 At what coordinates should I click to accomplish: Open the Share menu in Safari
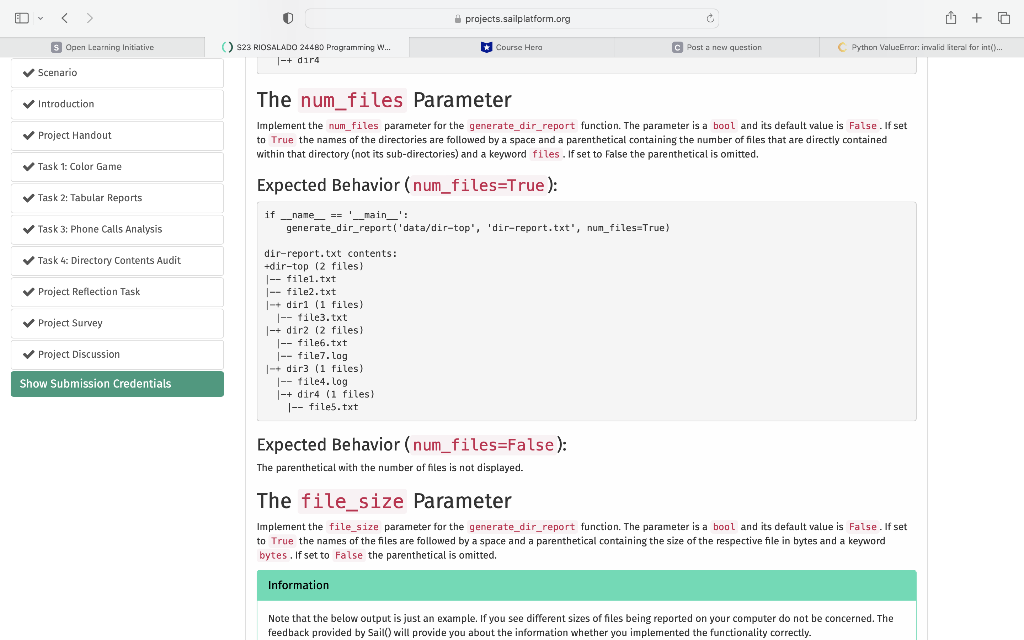pos(950,17)
